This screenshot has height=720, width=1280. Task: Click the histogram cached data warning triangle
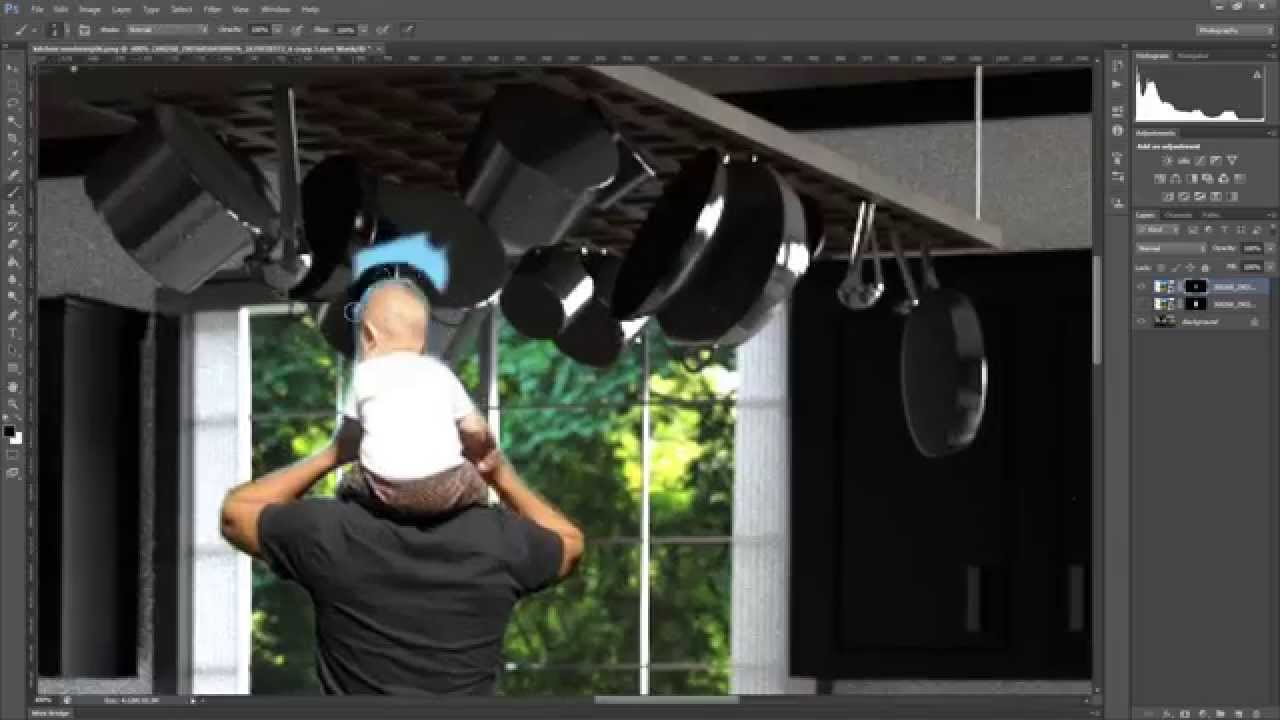(1257, 74)
